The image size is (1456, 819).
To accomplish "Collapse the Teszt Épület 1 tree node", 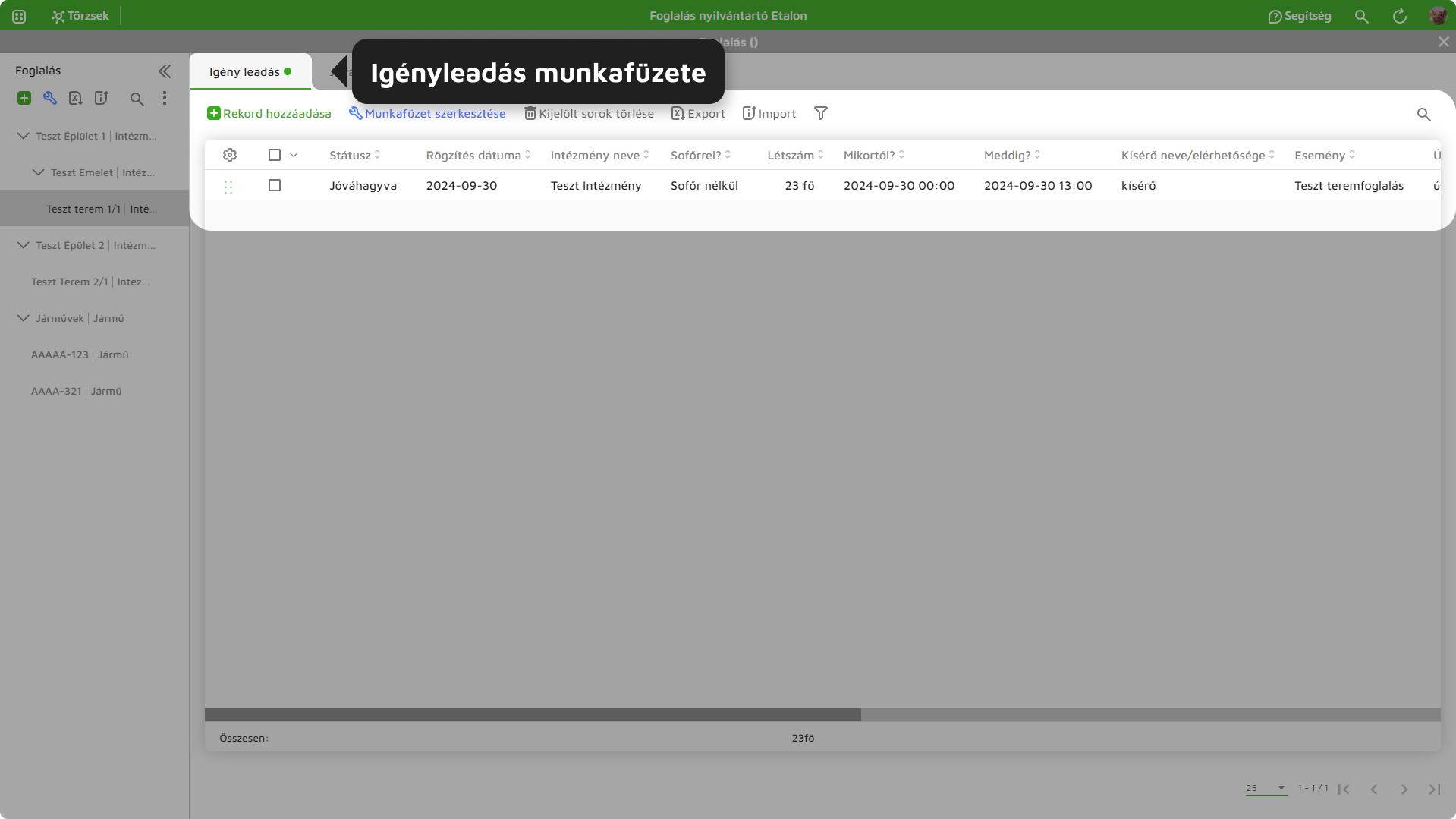I will pyautogui.click(x=23, y=136).
